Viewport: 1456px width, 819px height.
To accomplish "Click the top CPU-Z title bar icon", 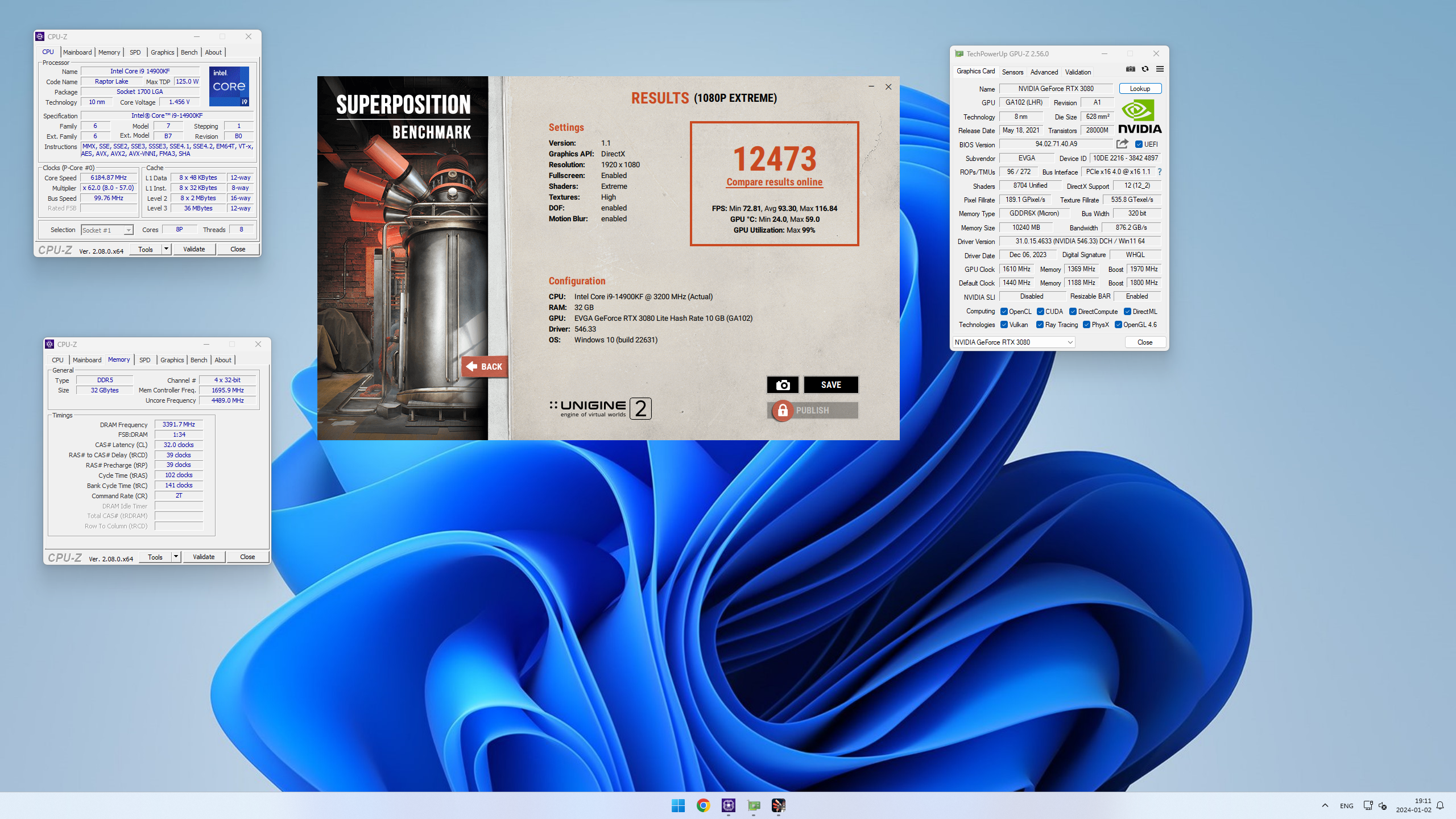I will pos(40,36).
